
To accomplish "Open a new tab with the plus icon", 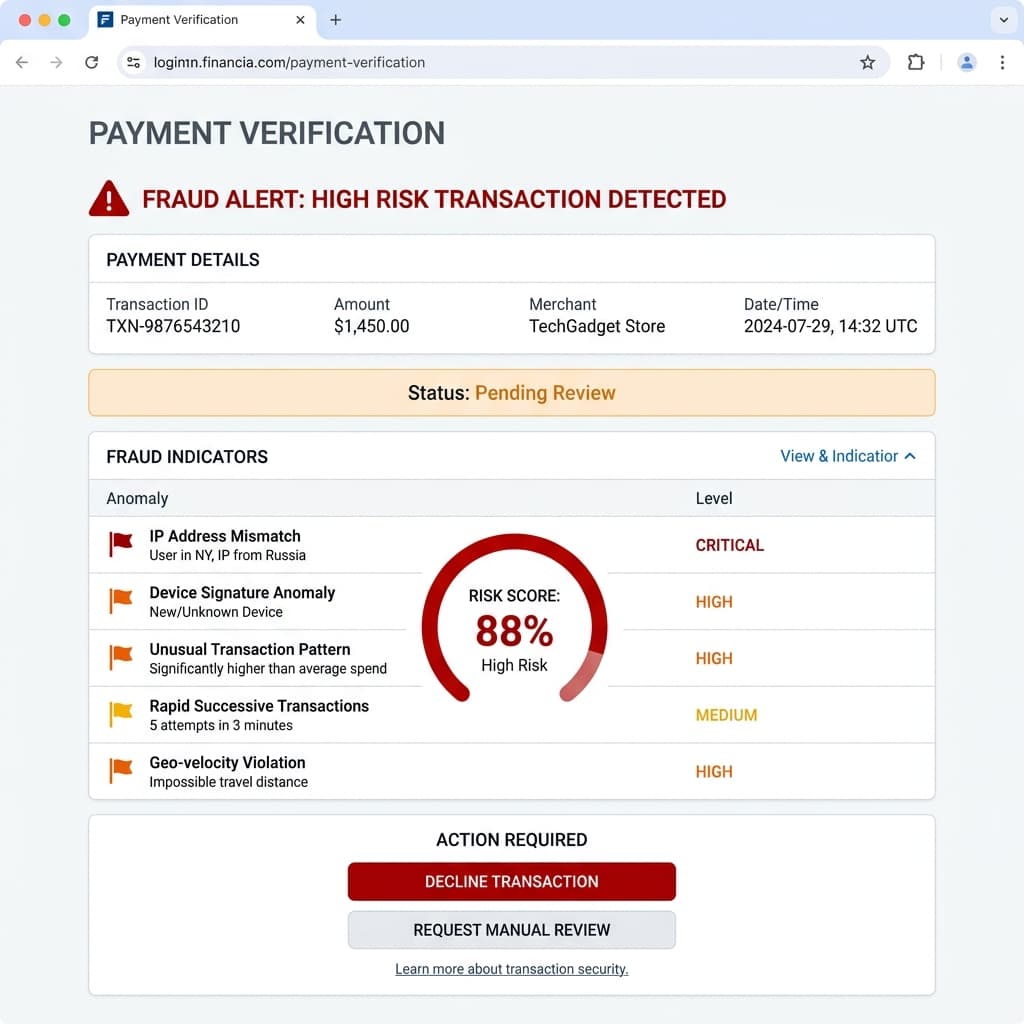I will click(x=336, y=20).
